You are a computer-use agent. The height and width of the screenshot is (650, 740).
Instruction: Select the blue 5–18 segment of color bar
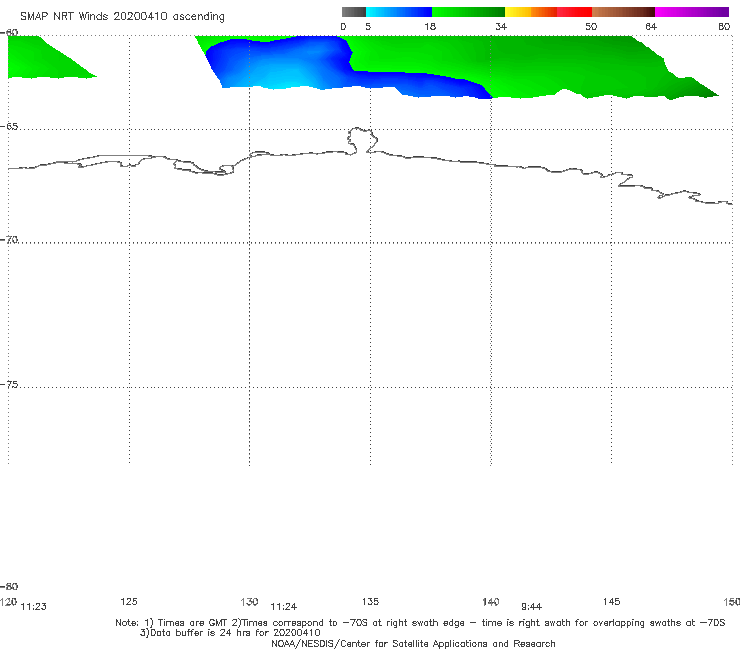point(399,12)
